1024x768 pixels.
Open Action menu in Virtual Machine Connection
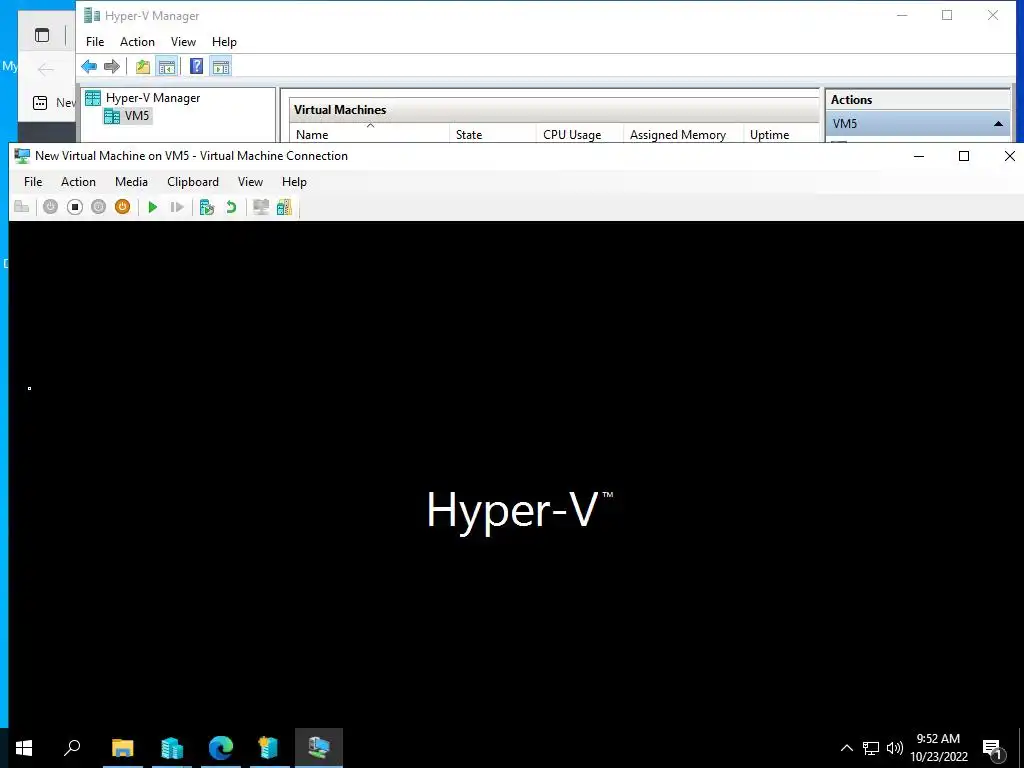(x=78, y=182)
